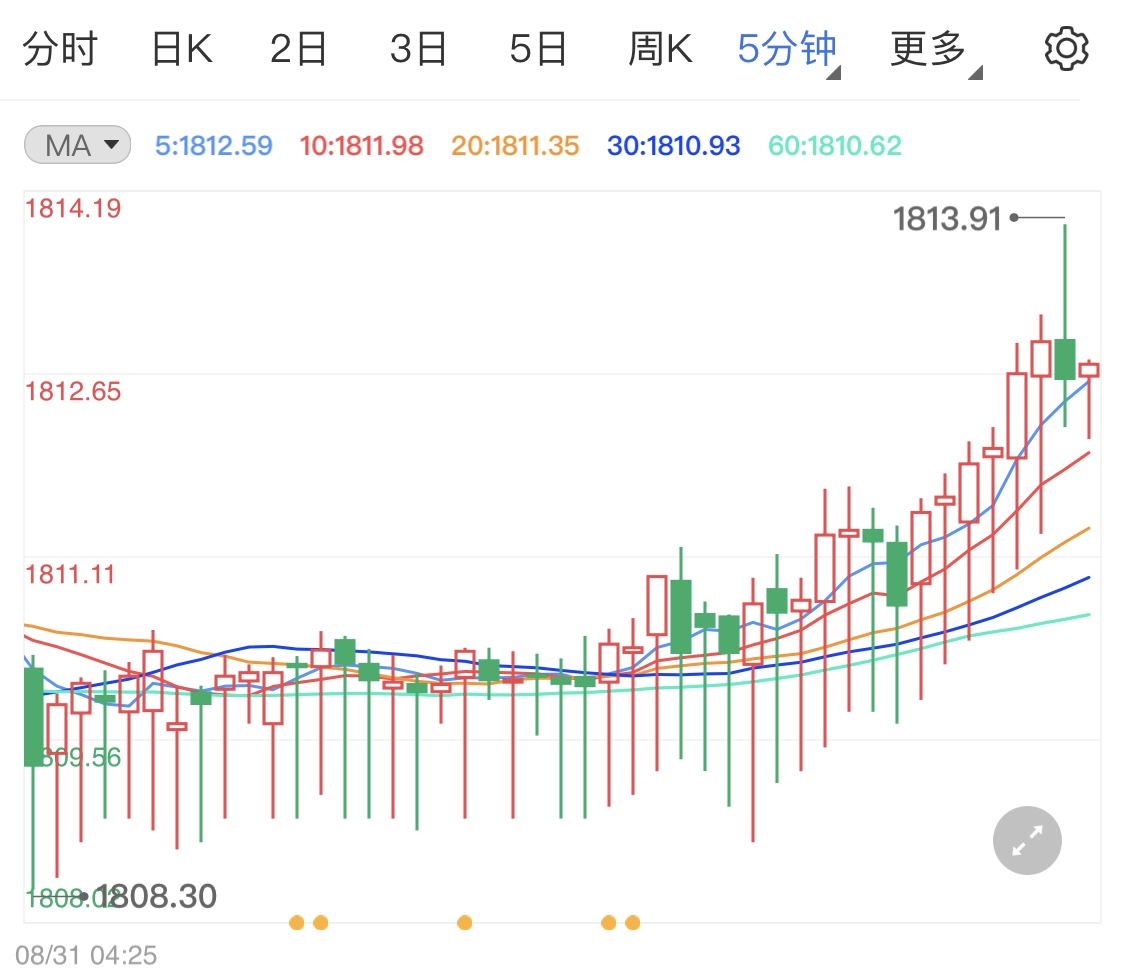The image size is (1125, 980).
Task: Click the single middle orange event dot
Action: (x=465, y=923)
